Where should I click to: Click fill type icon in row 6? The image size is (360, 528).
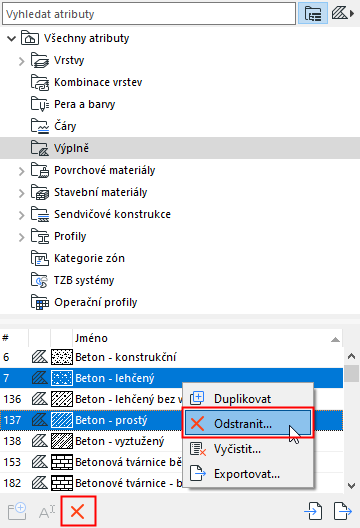point(40,357)
